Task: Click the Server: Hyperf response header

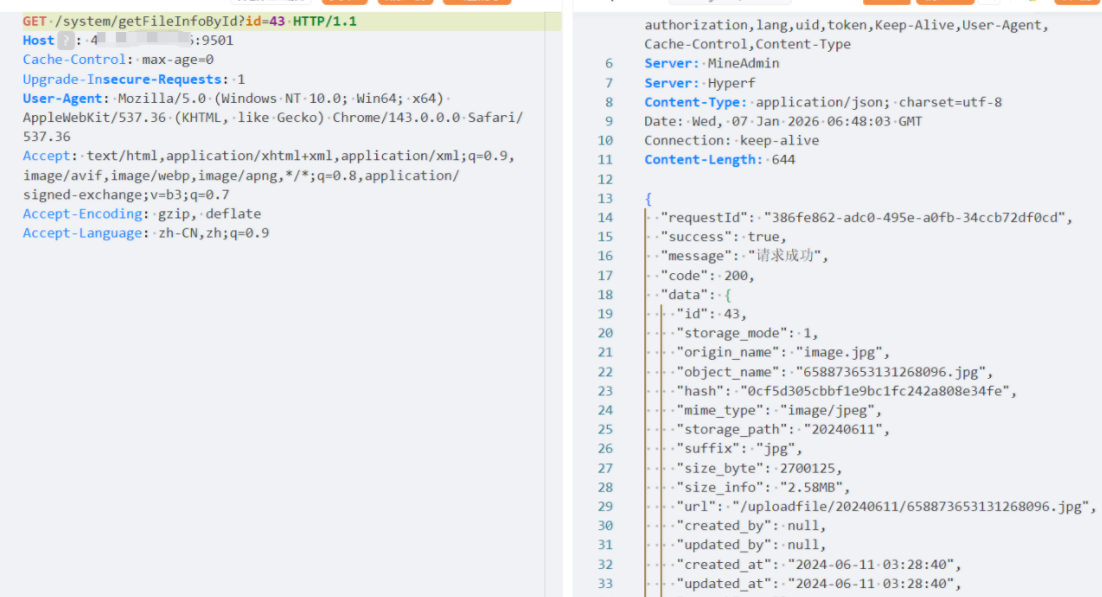Action: coord(699,83)
